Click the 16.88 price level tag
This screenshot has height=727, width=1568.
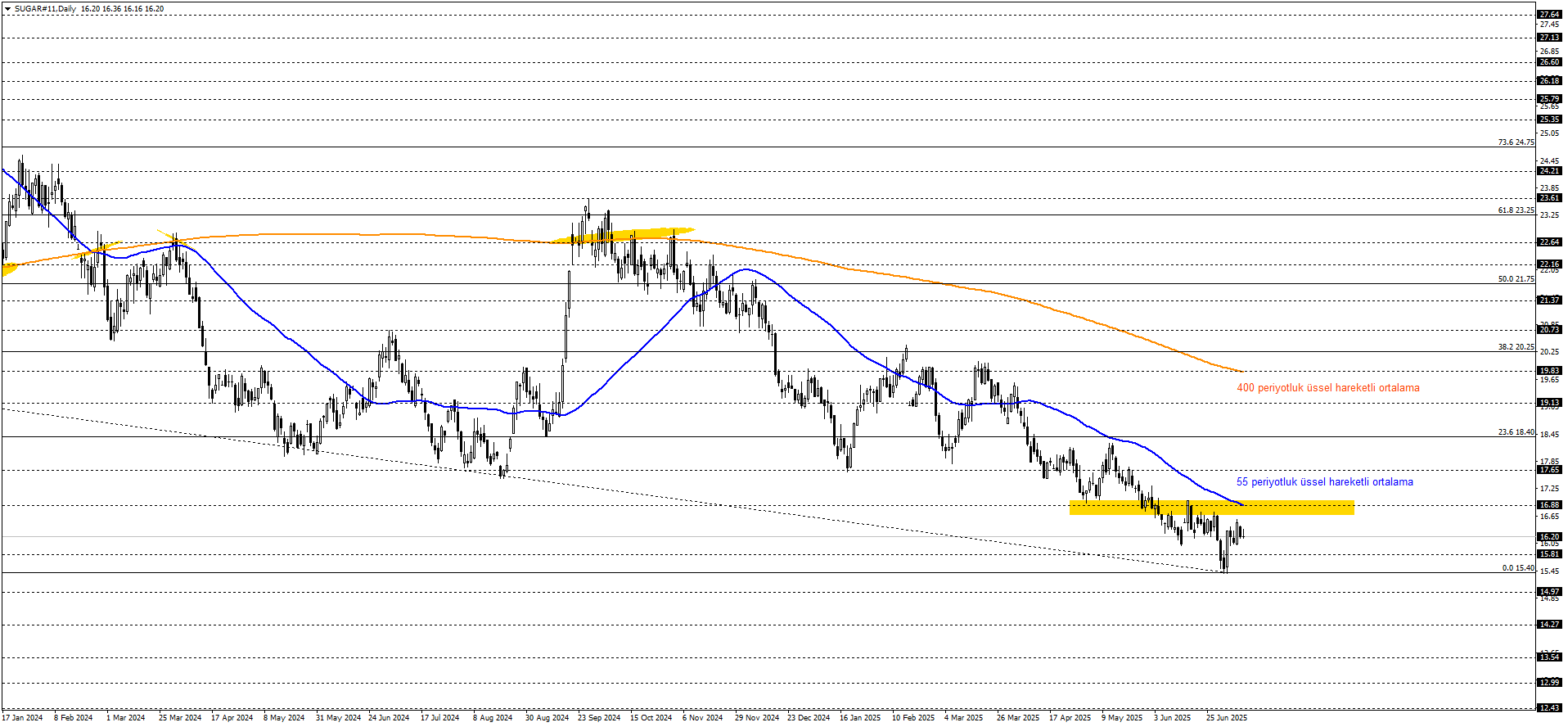1549,505
